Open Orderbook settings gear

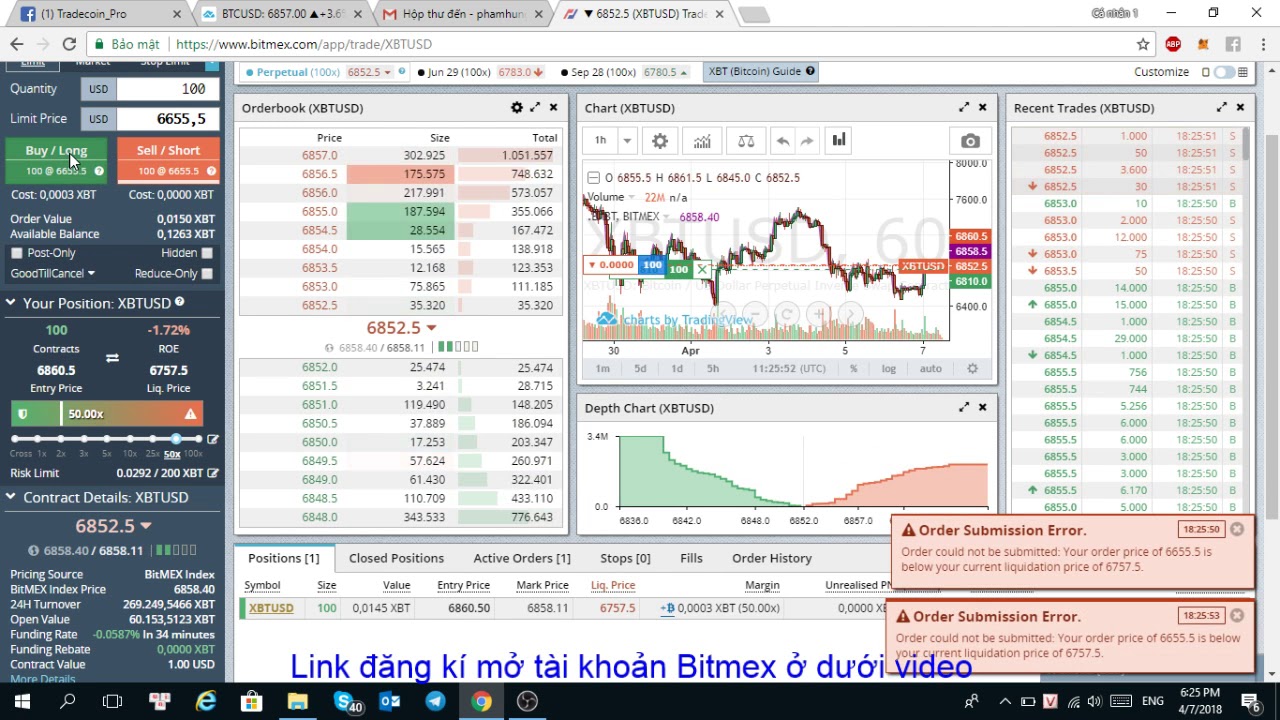tap(517, 108)
